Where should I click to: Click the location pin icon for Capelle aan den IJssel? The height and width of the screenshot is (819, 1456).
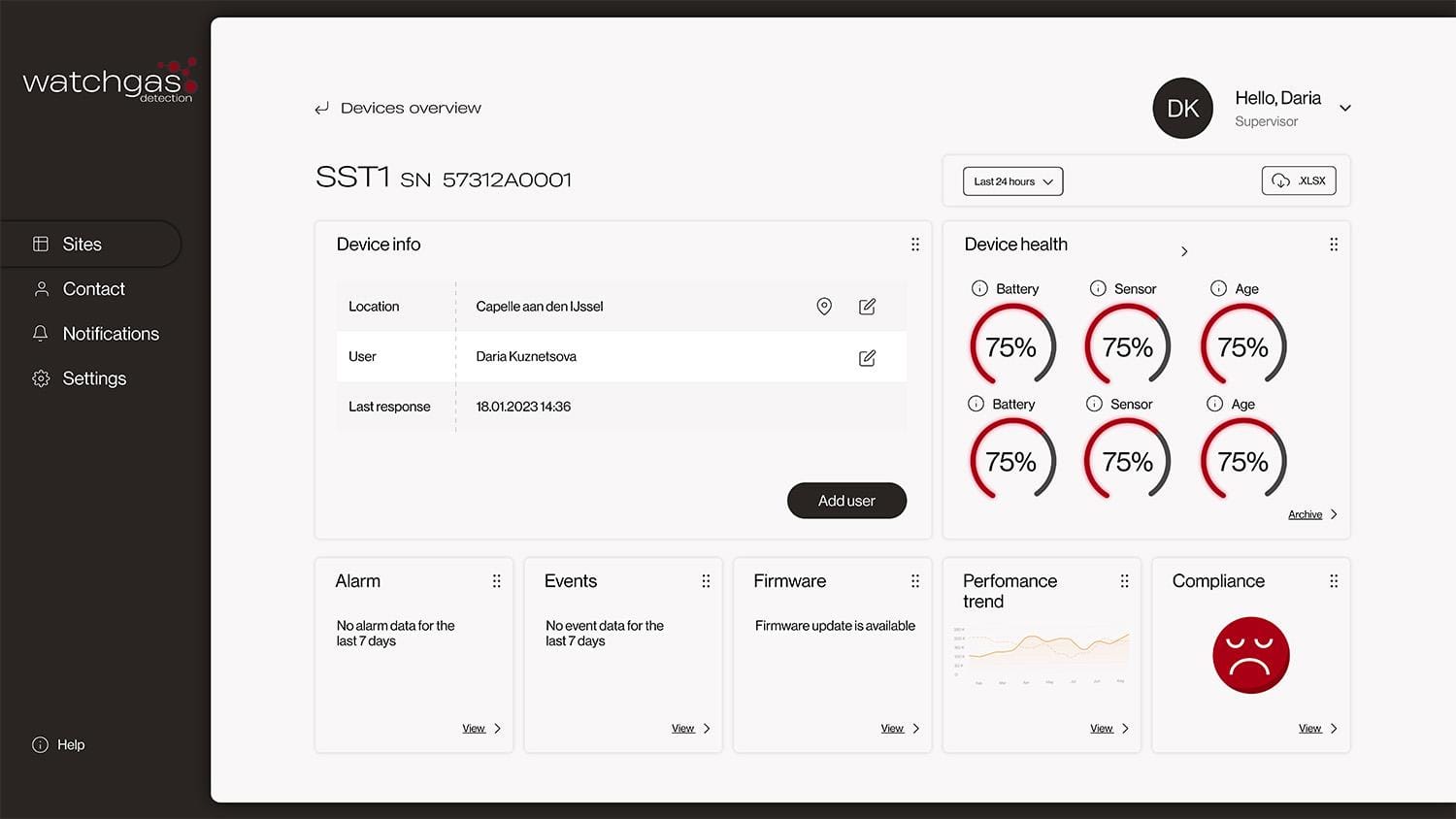click(x=824, y=307)
